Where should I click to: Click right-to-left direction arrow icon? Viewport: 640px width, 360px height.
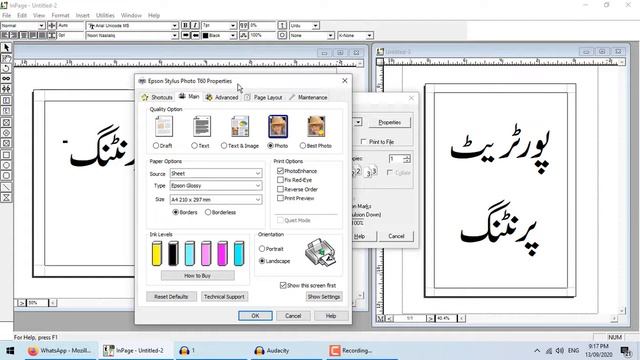(x=195, y=36)
